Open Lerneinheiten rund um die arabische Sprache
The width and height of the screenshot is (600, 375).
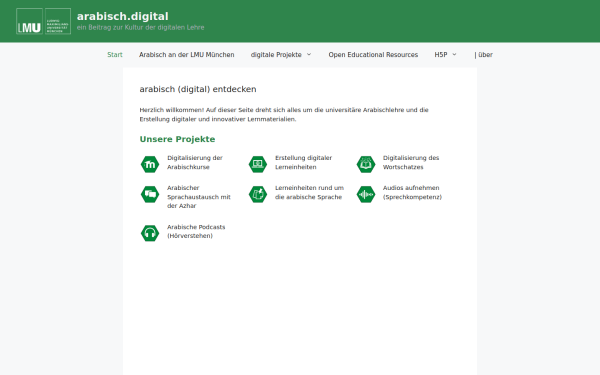(310, 192)
